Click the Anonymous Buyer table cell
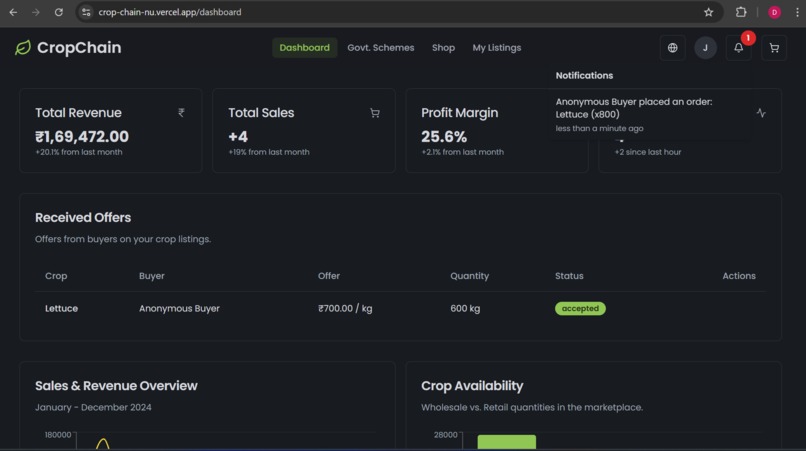This screenshot has width=806, height=451. click(x=179, y=309)
